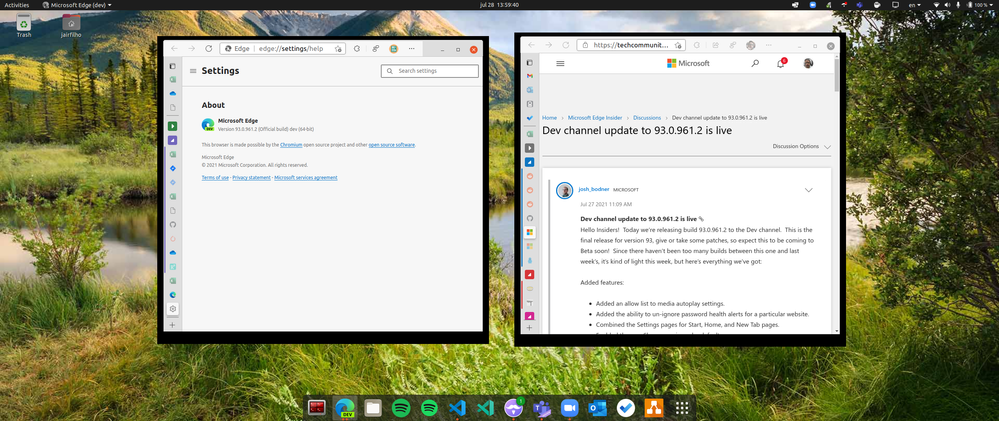Open Zoom in the dock

coord(569,408)
